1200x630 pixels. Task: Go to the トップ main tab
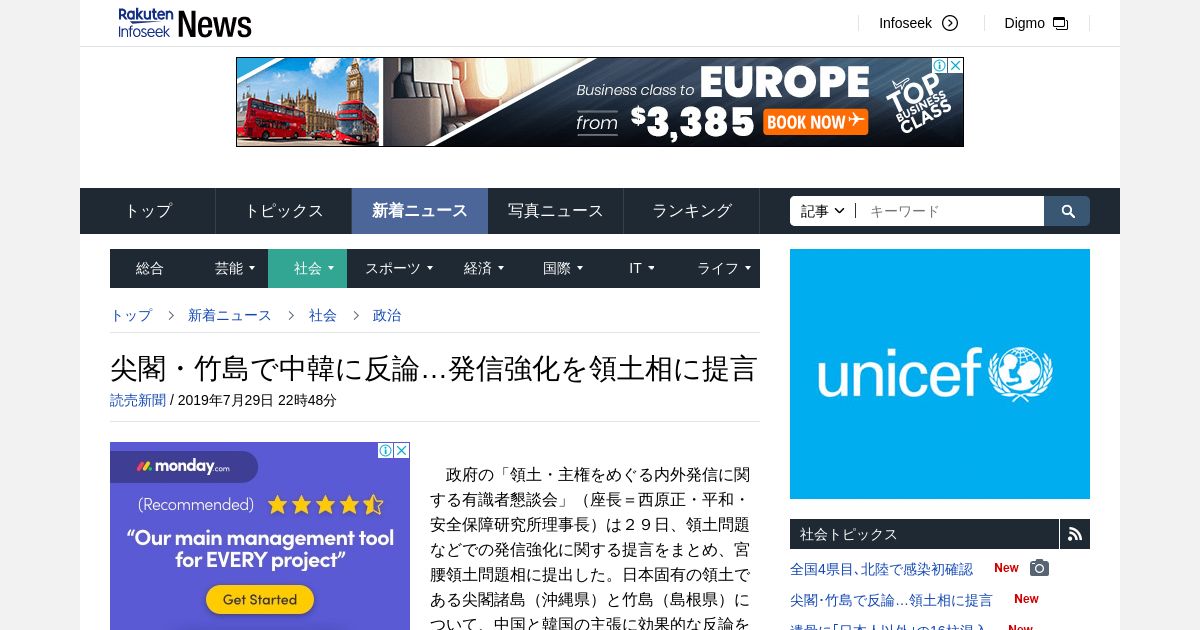148,211
